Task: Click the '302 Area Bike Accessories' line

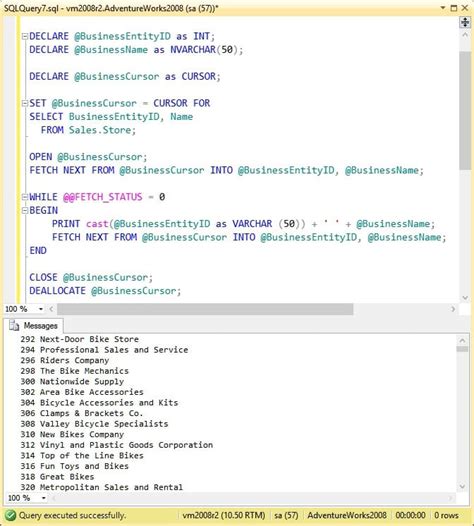Action: coord(82,392)
